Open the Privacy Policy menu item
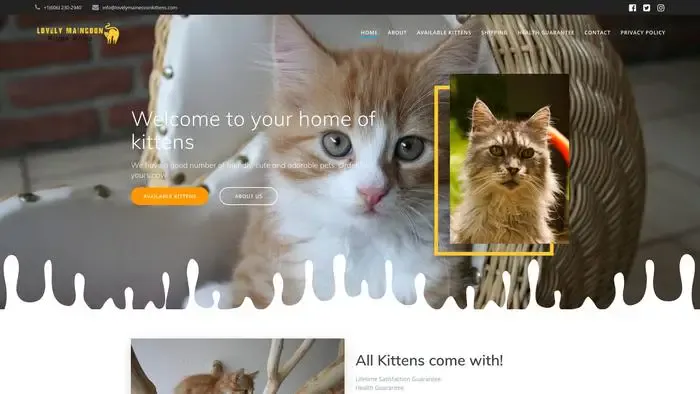The height and width of the screenshot is (394, 700). click(642, 33)
